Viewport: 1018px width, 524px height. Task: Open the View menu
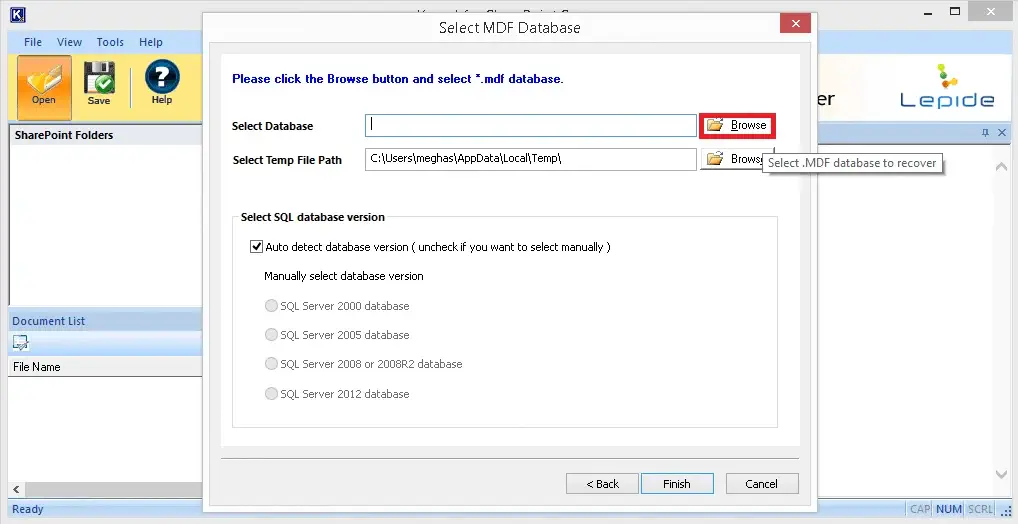click(69, 42)
